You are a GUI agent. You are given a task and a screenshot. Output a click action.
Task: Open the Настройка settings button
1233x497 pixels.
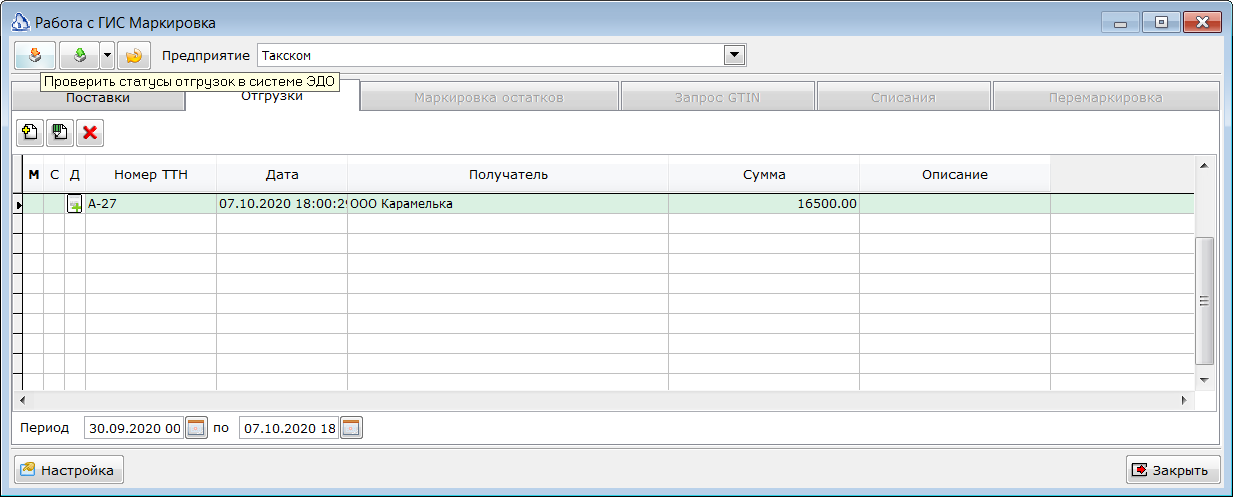tap(68, 470)
